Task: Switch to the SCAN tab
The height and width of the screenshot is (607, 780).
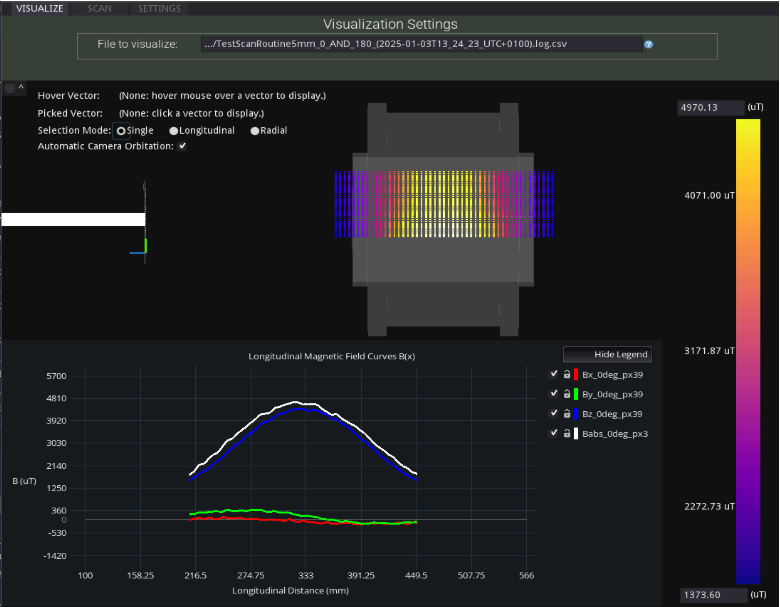Action: coord(100,8)
